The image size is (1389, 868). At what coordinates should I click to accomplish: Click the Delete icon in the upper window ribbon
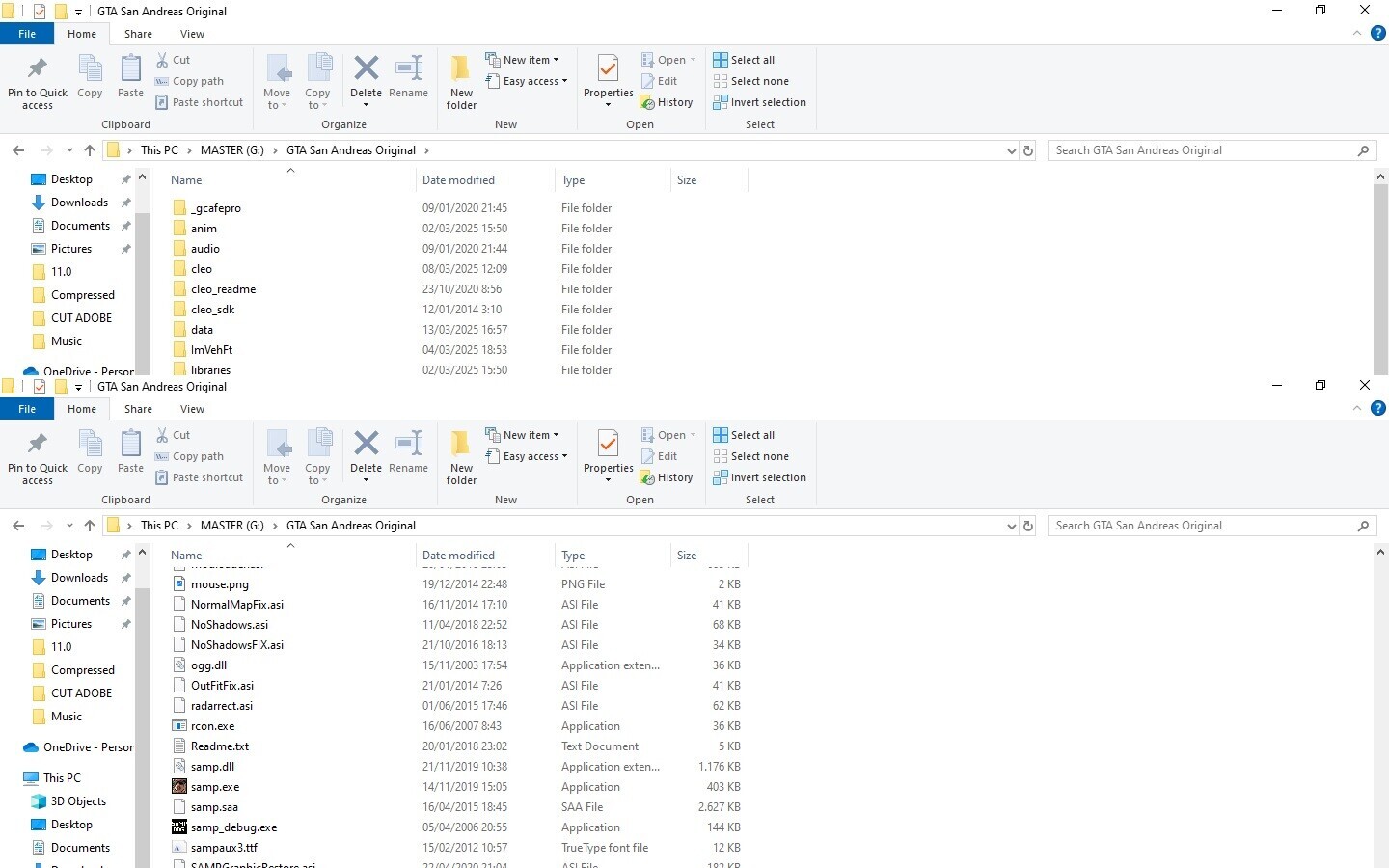tap(366, 69)
